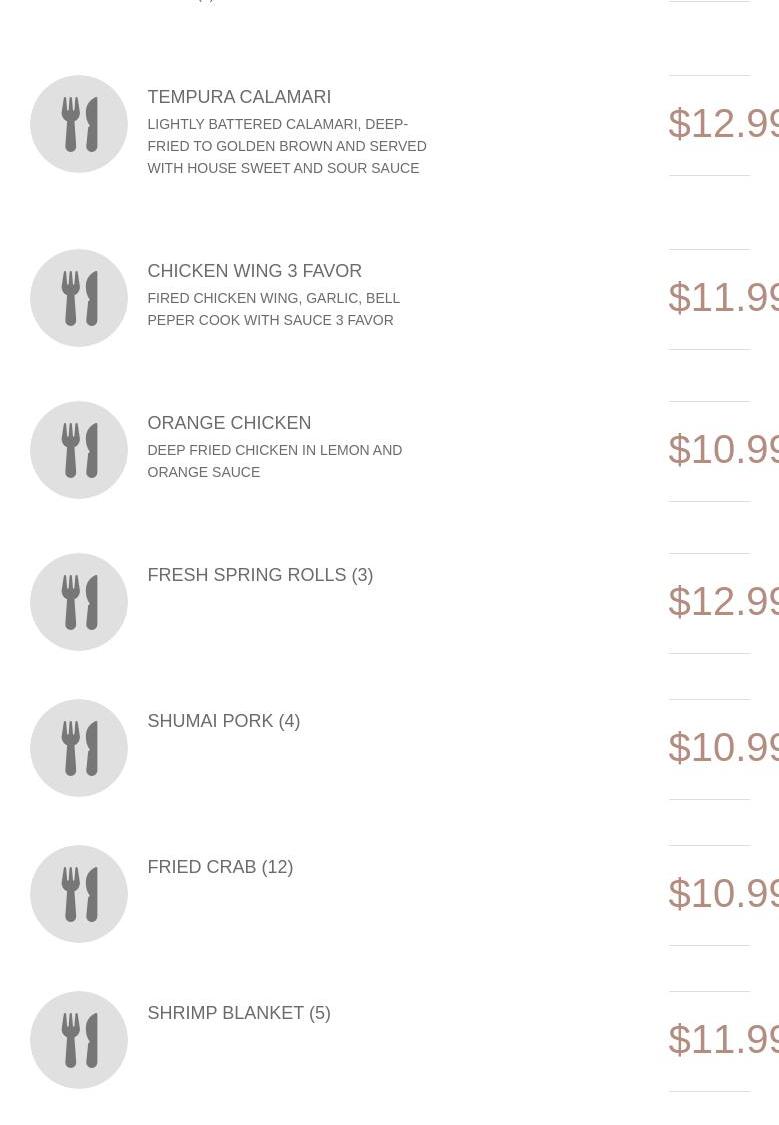Click the Chicken Wing 3 Favor title
Screen dimensions: 779x1125
(x=254, y=271)
